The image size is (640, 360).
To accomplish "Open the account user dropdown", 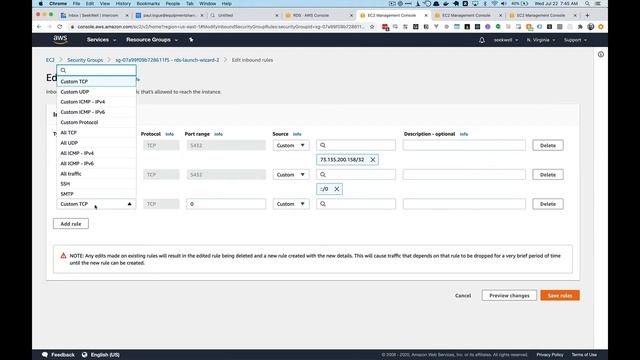I will pyautogui.click(x=506, y=40).
